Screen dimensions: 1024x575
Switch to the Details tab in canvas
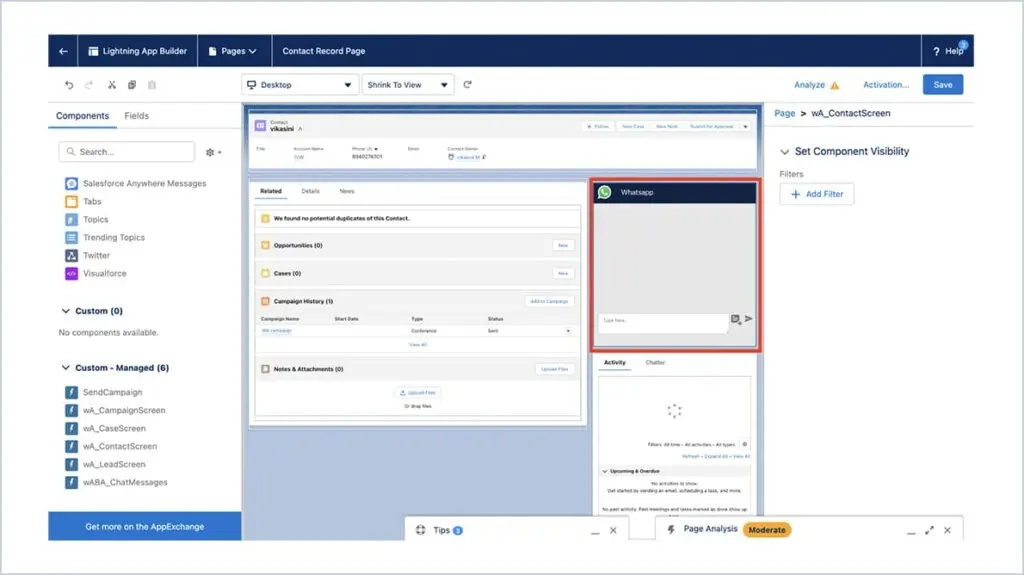(310, 191)
